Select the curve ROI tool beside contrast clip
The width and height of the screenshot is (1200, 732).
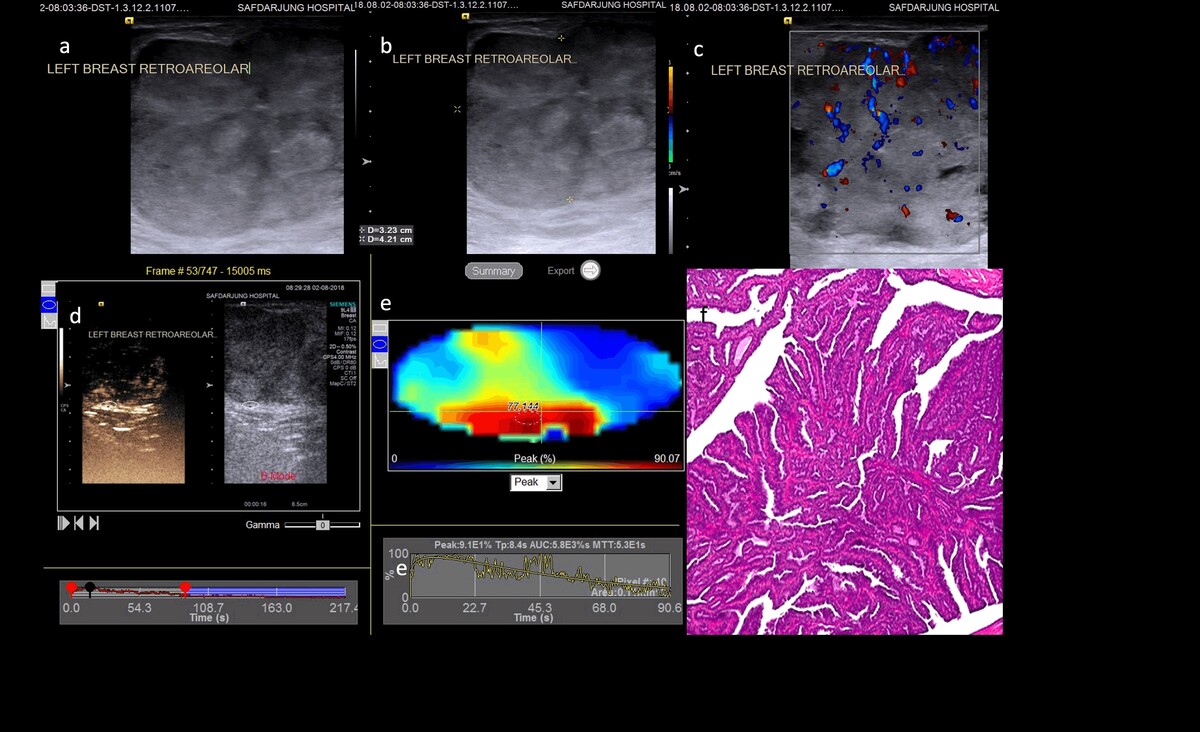tap(49, 321)
